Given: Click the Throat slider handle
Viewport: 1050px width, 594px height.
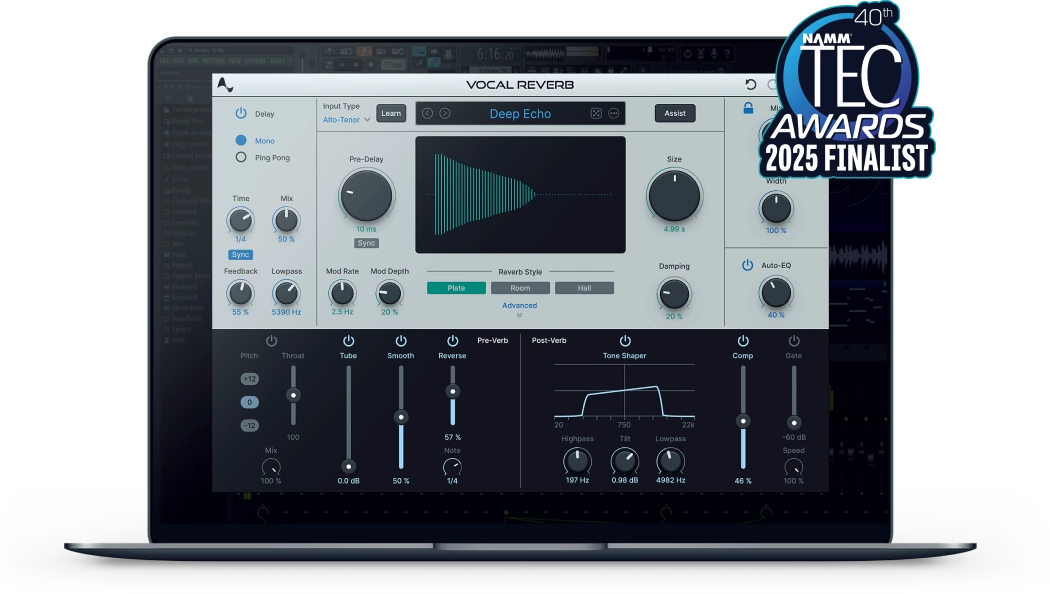Looking at the screenshot, I should coord(293,395).
